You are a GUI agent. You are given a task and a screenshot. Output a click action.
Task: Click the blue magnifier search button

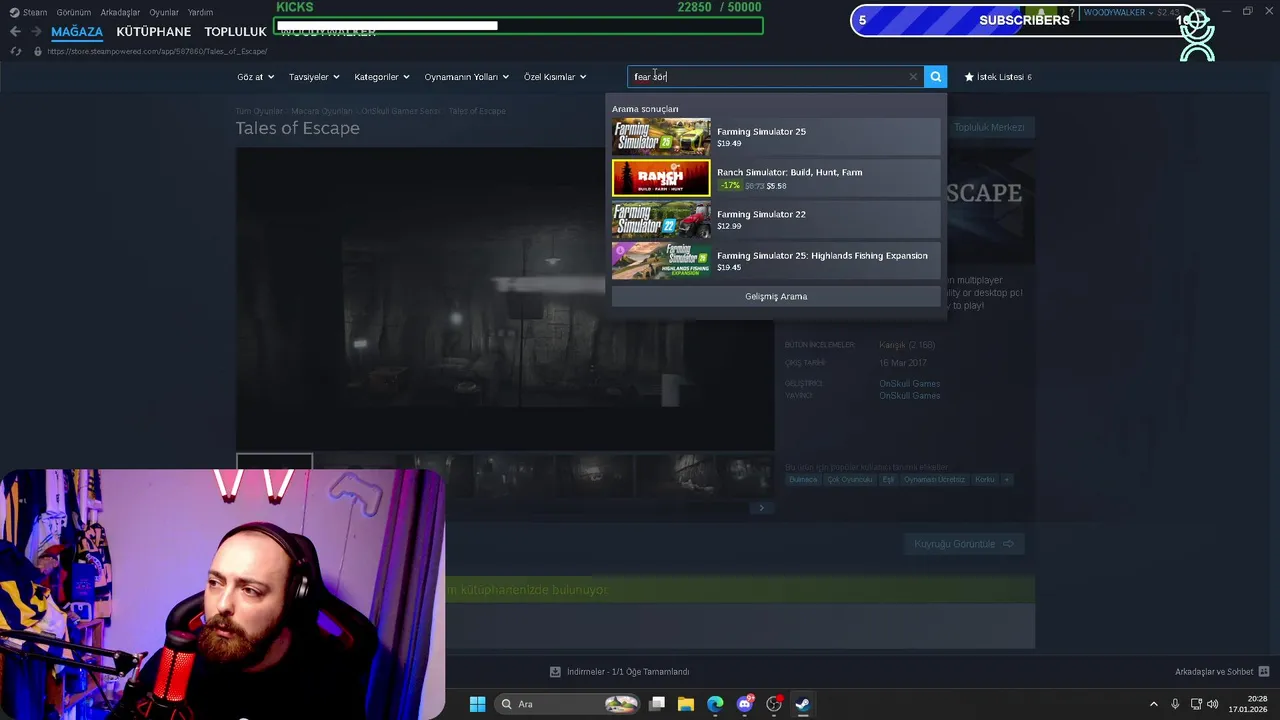tap(935, 76)
